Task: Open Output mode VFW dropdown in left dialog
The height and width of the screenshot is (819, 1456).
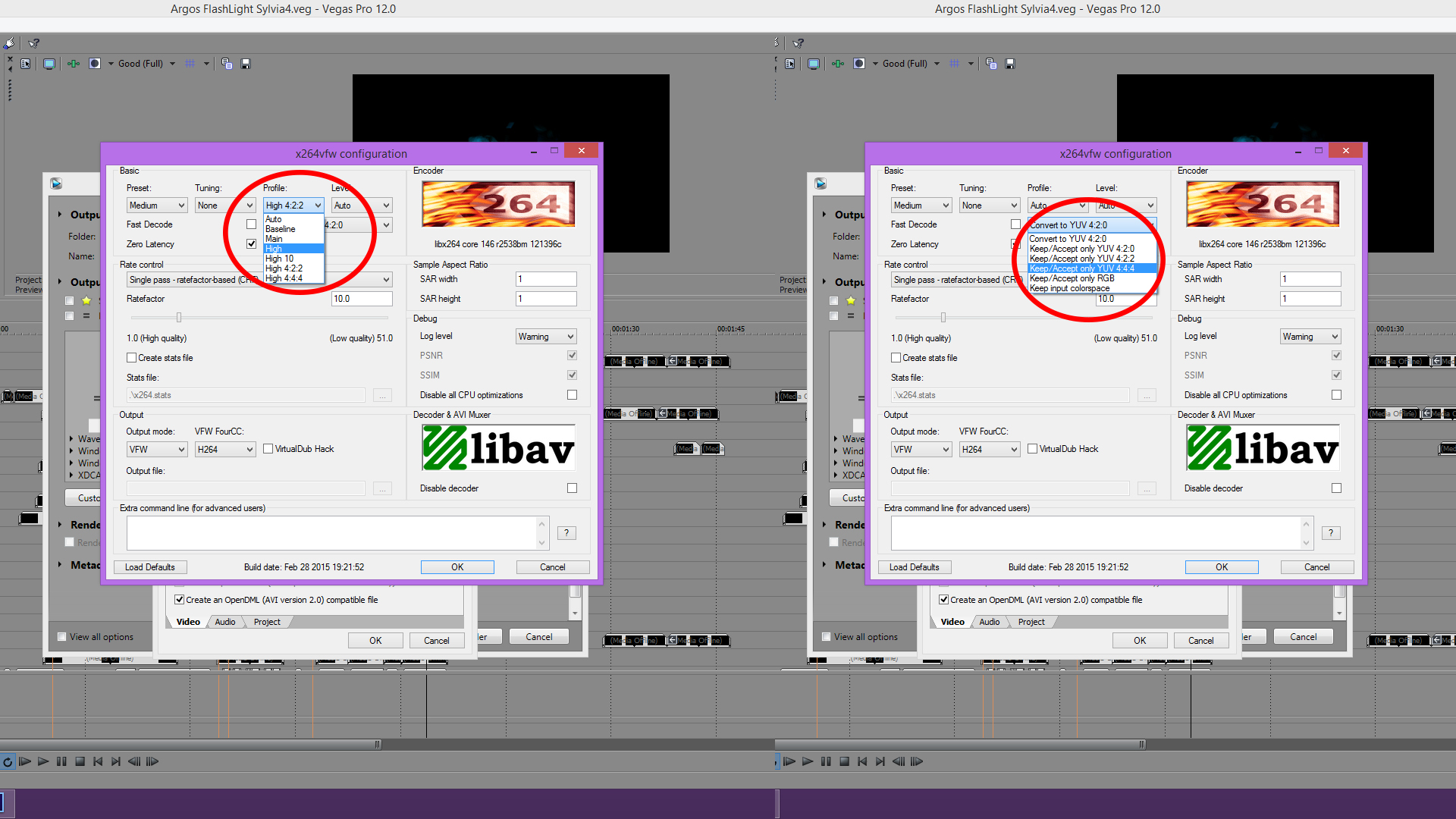Action: pos(157,450)
